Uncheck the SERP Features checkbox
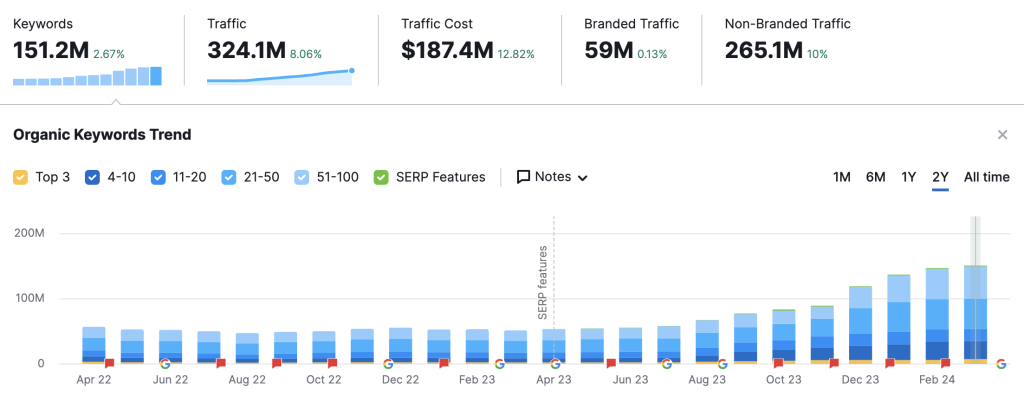Image resolution: width=1024 pixels, height=403 pixels. (381, 177)
